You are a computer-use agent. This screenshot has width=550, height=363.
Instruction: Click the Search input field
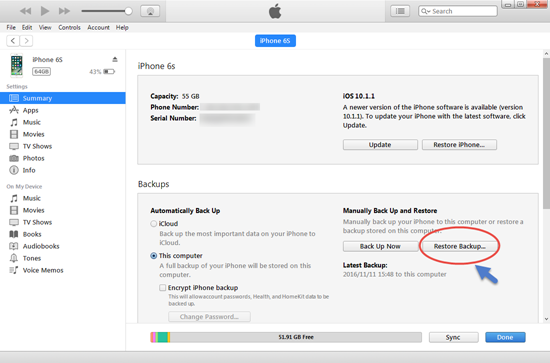[x=458, y=11]
